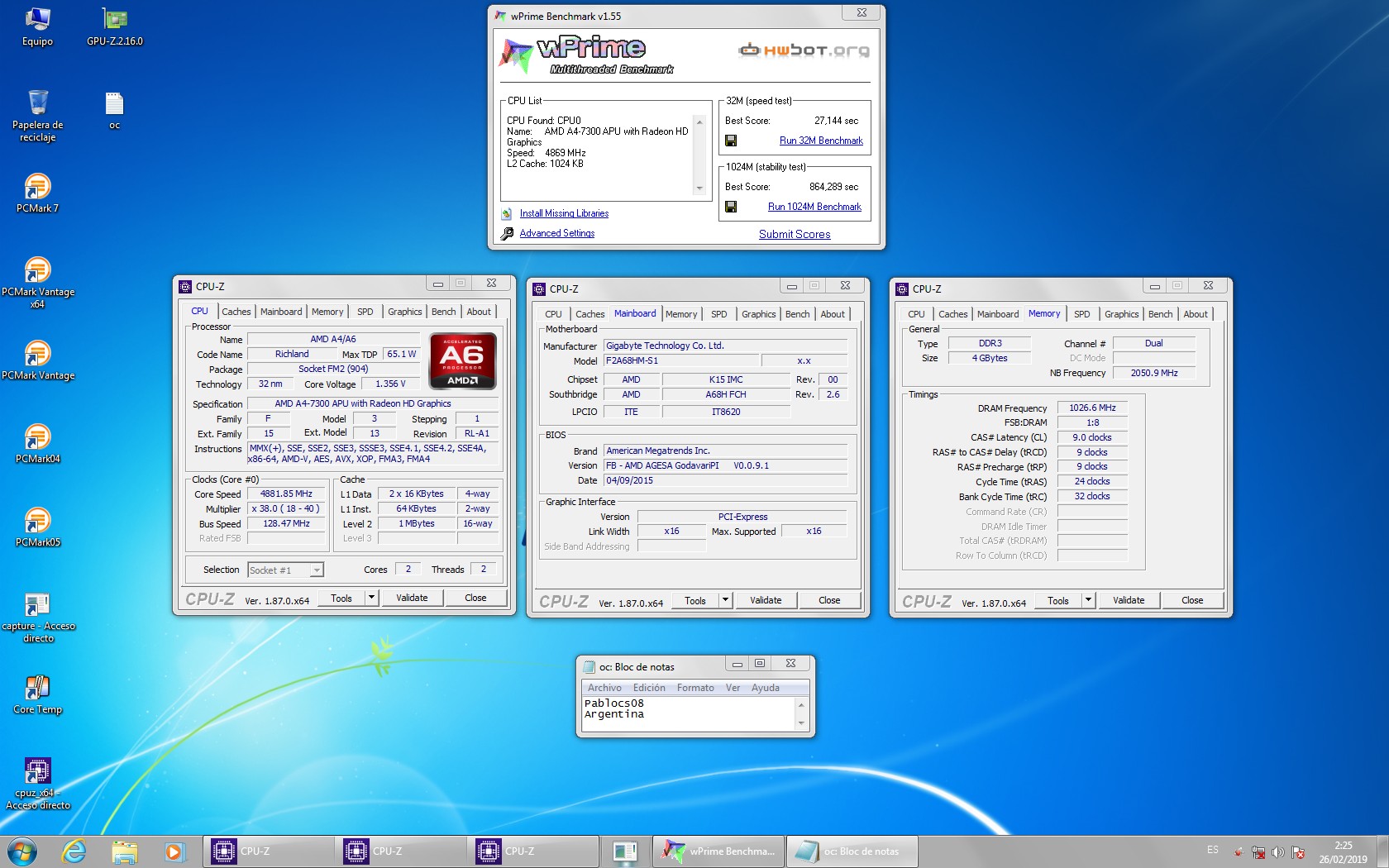Click the 32M best score 27,144 sec
Viewport: 1389px width, 868px height.
(x=836, y=121)
